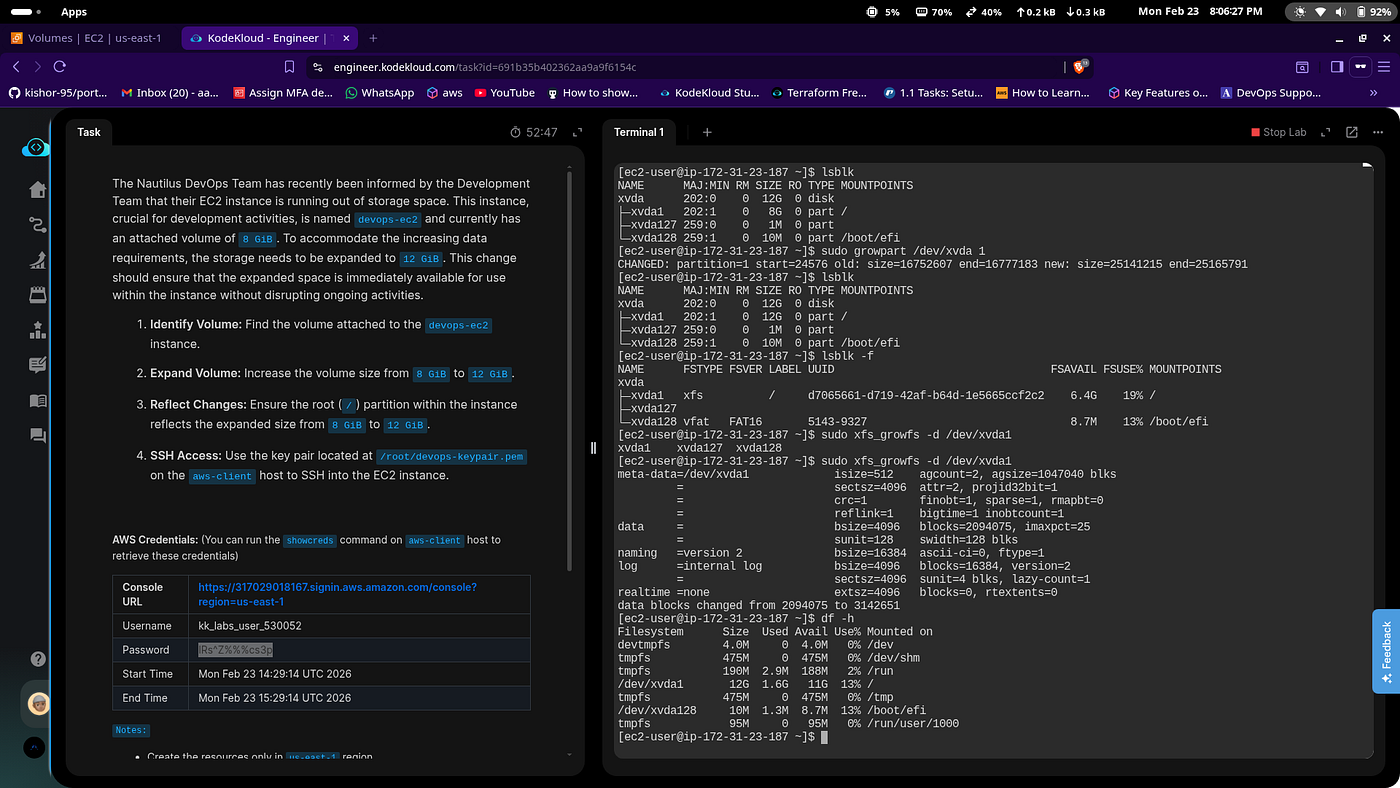Open the aws bookmark
This screenshot has width=1400, height=788.
444,93
